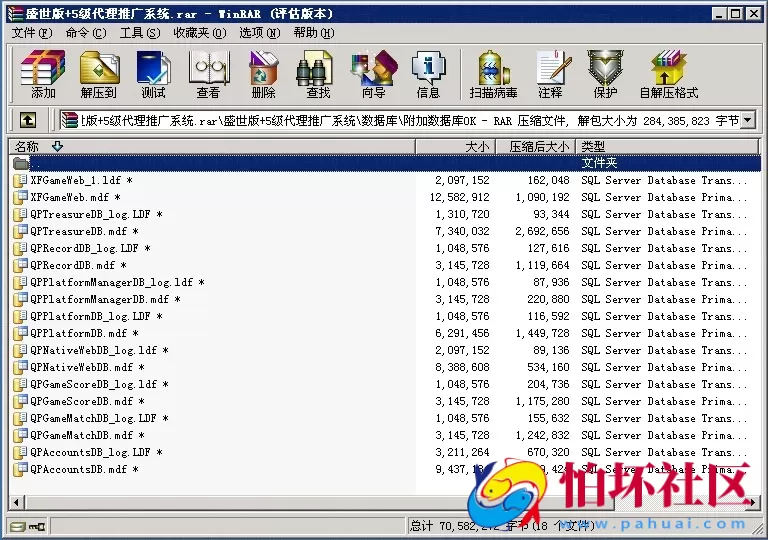The height and width of the screenshot is (540, 768).
Task: Open the address path dropdown arrow
Action: [x=748, y=120]
